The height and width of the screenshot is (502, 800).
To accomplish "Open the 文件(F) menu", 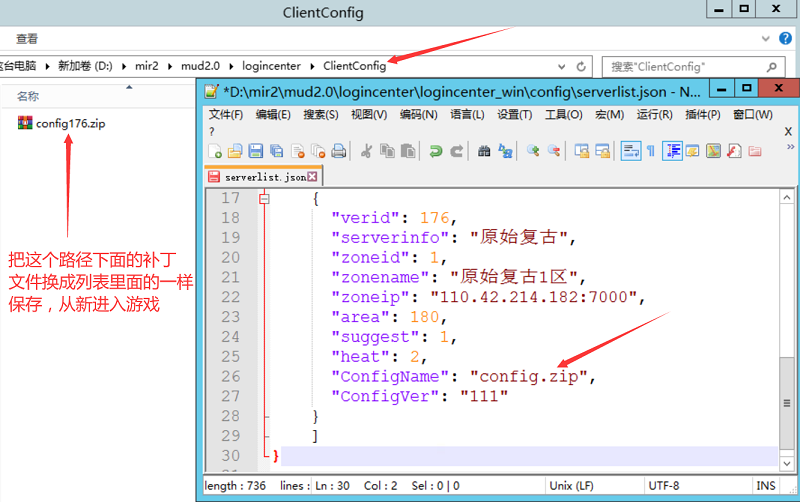I will [x=226, y=115].
